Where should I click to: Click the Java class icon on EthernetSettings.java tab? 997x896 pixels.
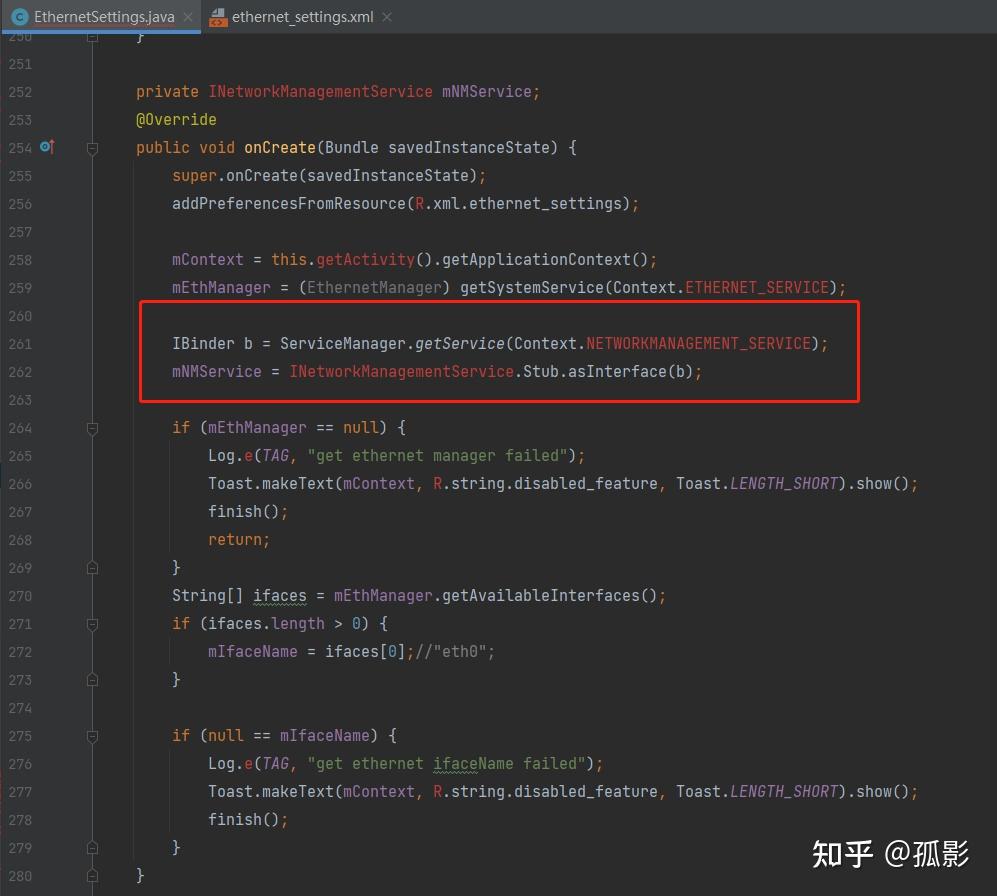(x=22, y=17)
